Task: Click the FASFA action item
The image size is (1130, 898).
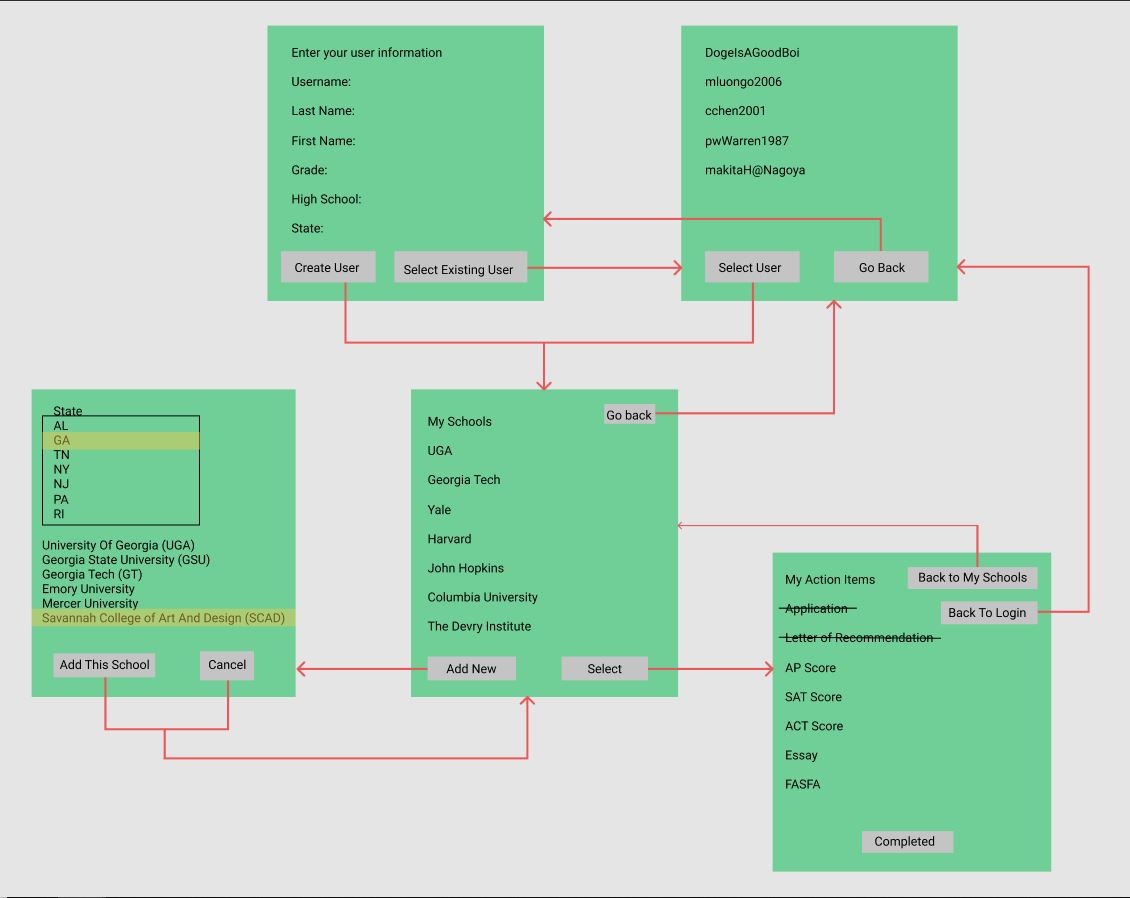Action: pos(803,784)
